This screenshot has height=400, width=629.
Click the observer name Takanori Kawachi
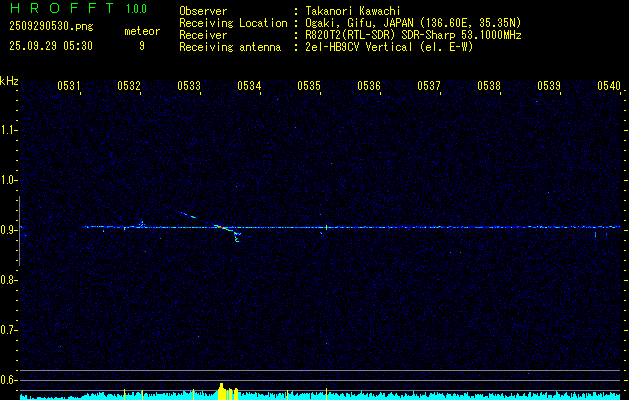353,11
